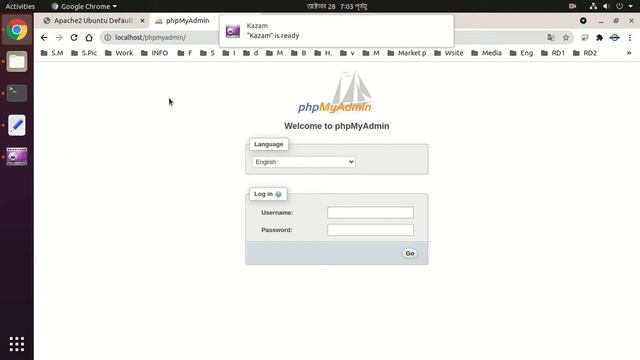
Task: Open the volume indicator in the top bar
Action: (x=606, y=6)
